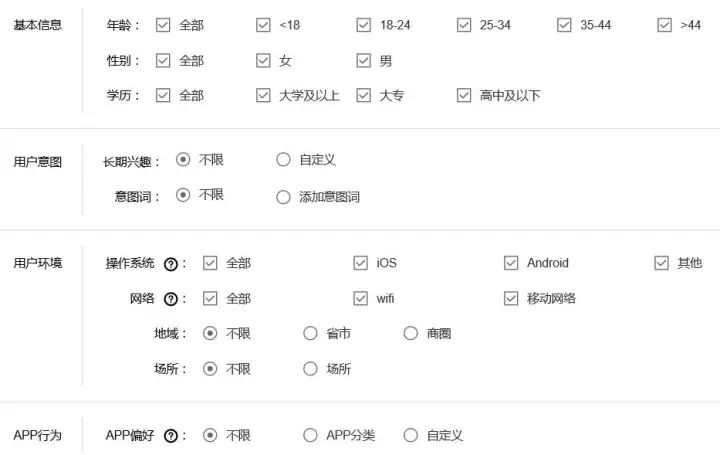Toggle the 大学及以上 education checkbox

point(263,96)
